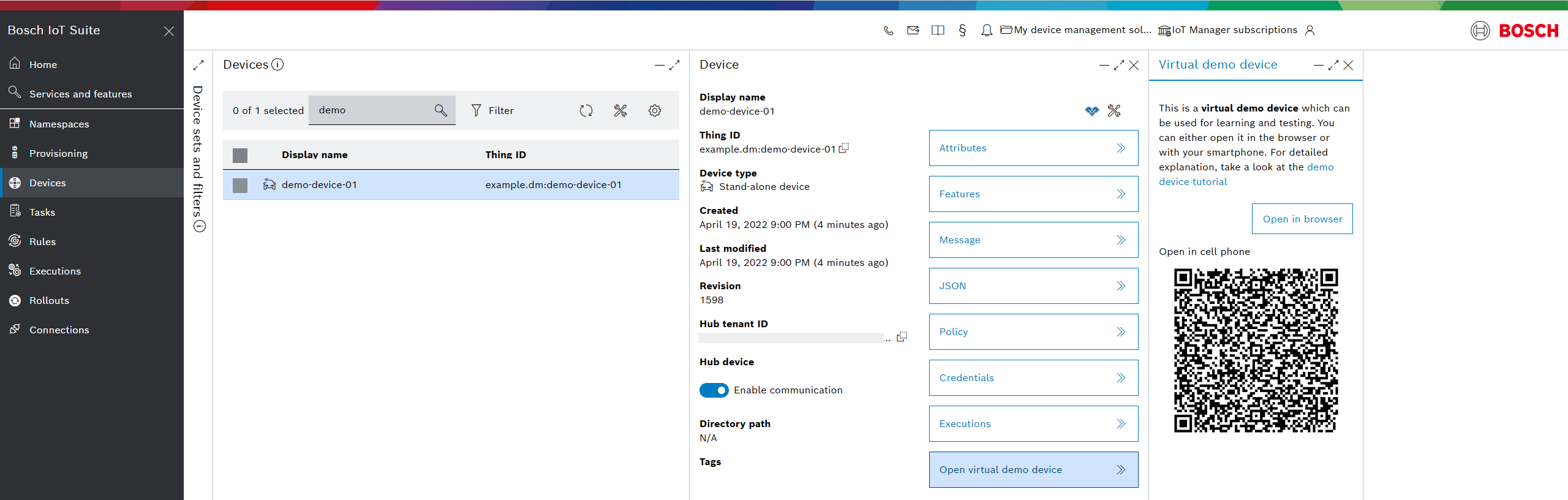
Task: Expand Executions section in Device panel
Action: (x=1033, y=423)
